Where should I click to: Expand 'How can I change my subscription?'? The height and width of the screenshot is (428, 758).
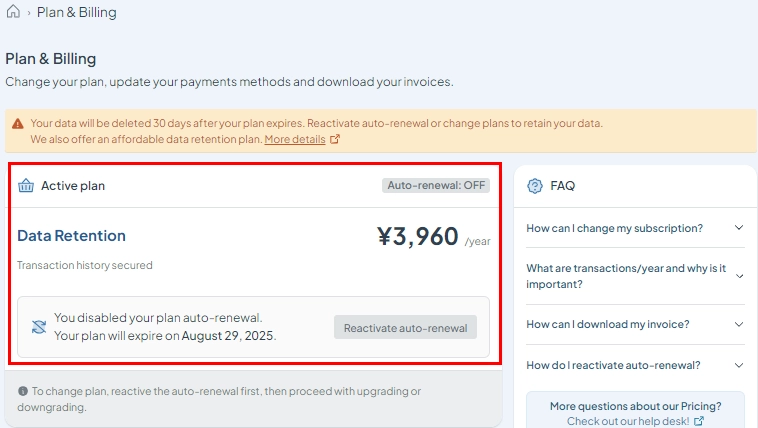pyautogui.click(x=635, y=228)
